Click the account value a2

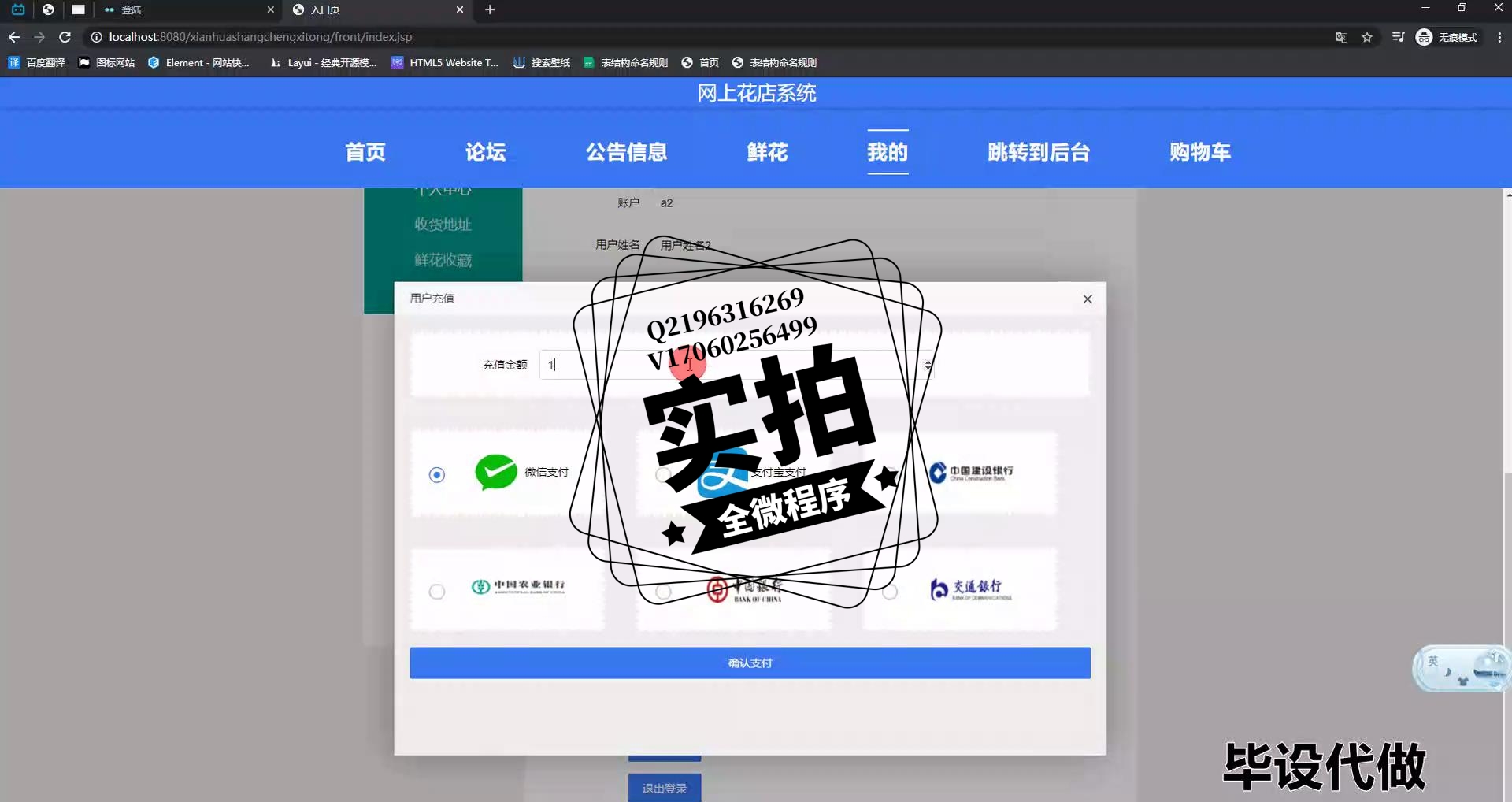[666, 202]
